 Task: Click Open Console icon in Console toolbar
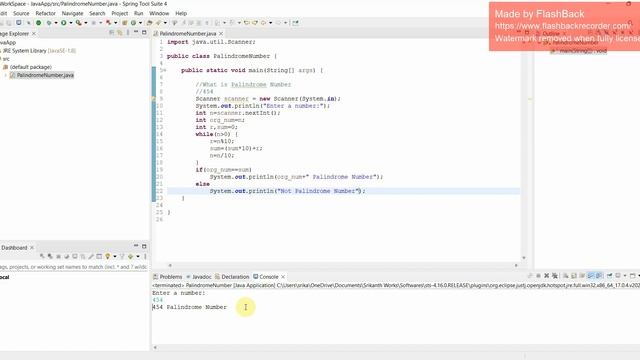pyautogui.click(x=632, y=276)
